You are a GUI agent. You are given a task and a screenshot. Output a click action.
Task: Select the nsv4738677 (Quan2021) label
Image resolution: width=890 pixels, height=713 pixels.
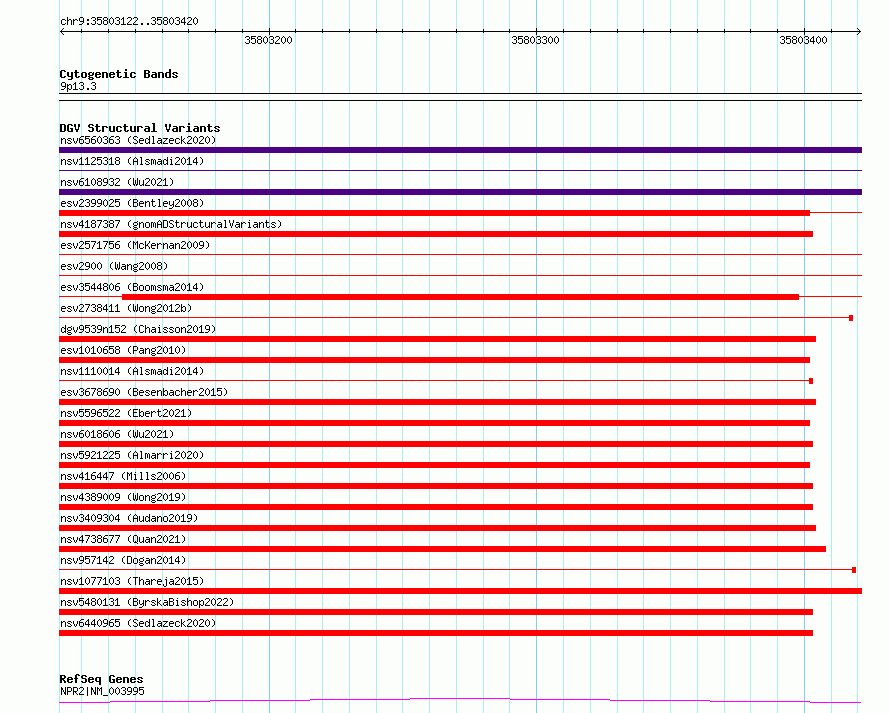pos(123,539)
